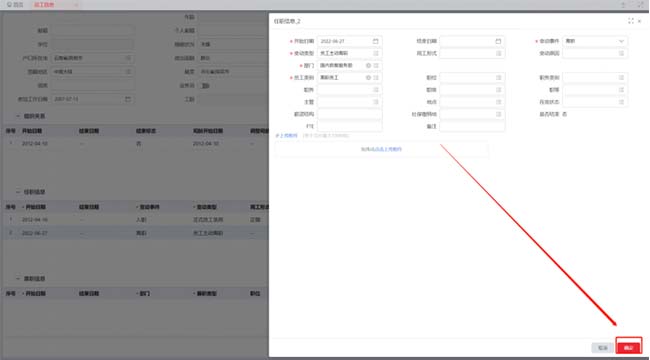Open the 变动类型 lookup list icon
The width and height of the screenshot is (650, 360).
pos(376,54)
